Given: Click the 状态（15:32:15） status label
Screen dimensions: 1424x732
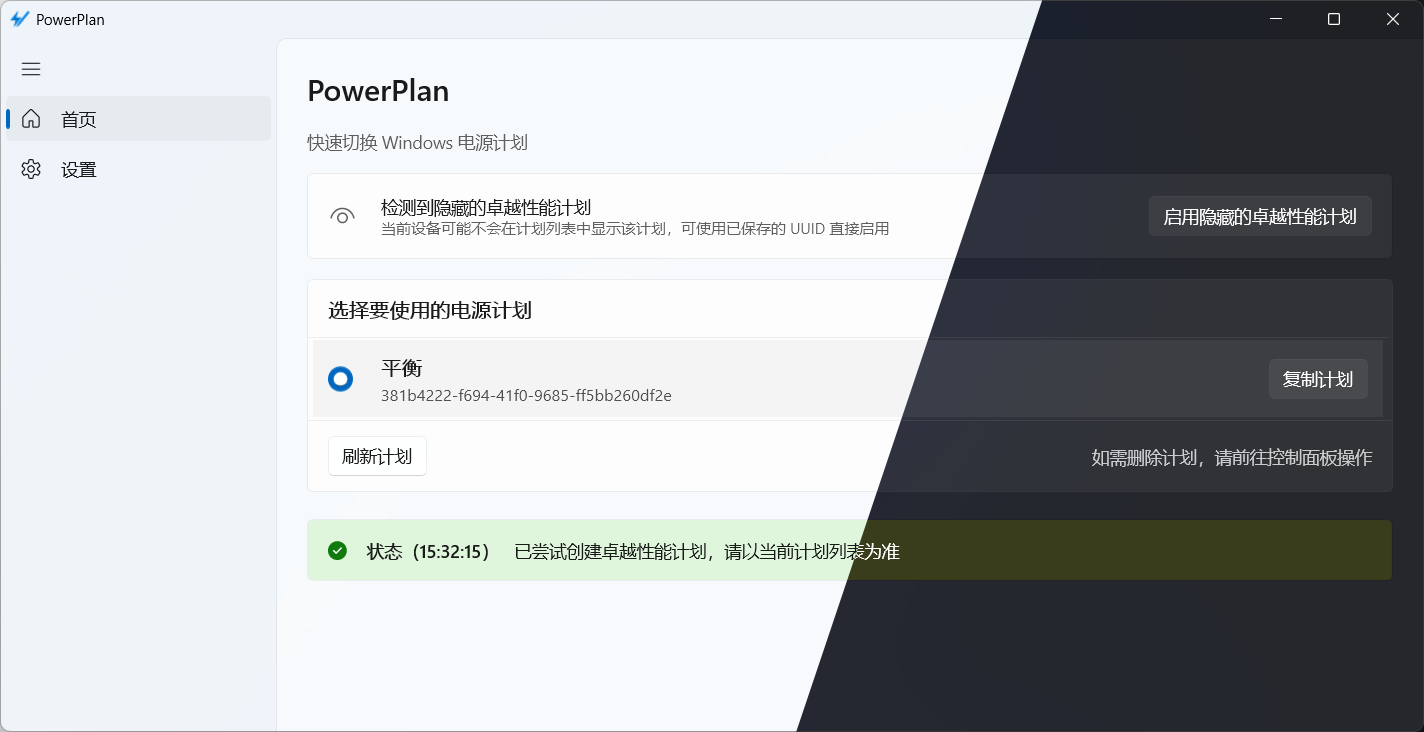Looking at the screenshot, I should click(x=429, y=551).
